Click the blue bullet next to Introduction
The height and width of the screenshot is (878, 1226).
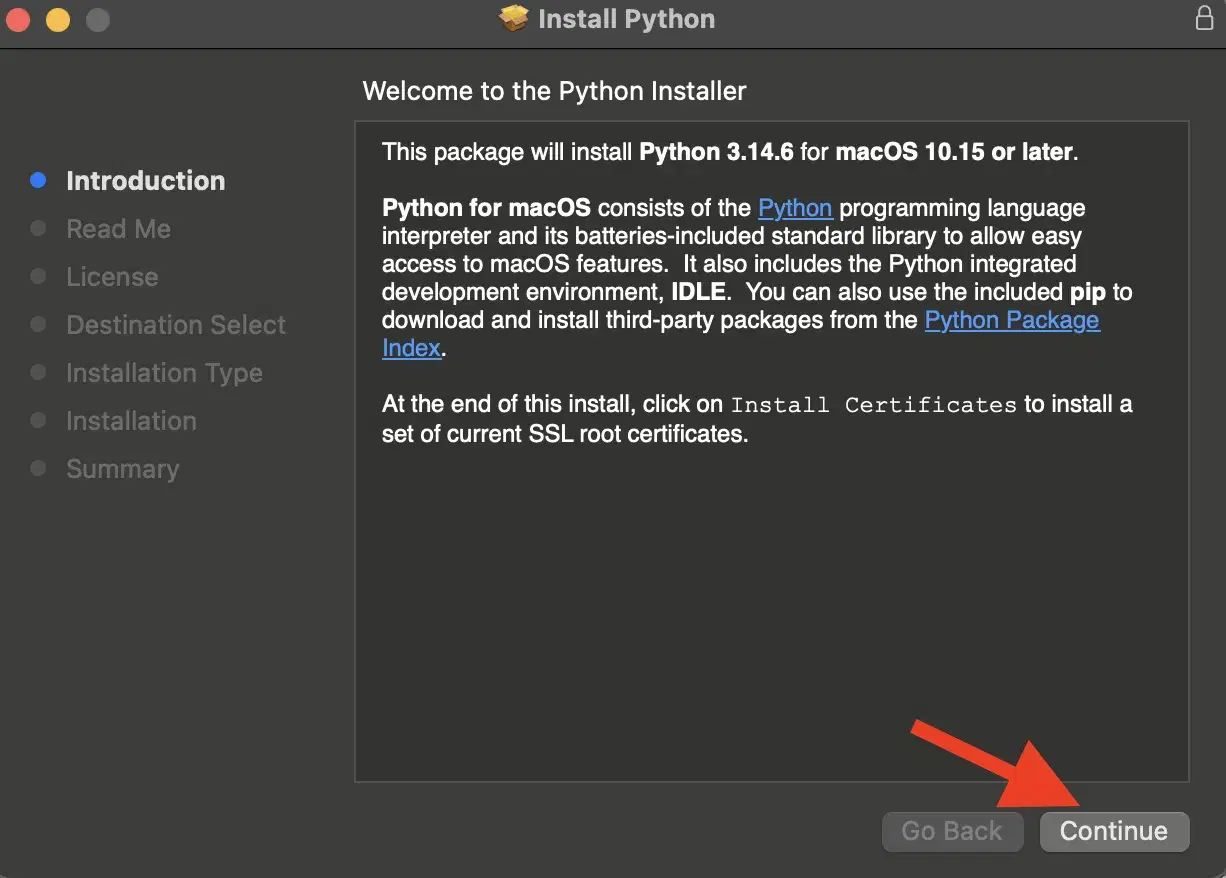pyautogui.click(x=38, y=180)
